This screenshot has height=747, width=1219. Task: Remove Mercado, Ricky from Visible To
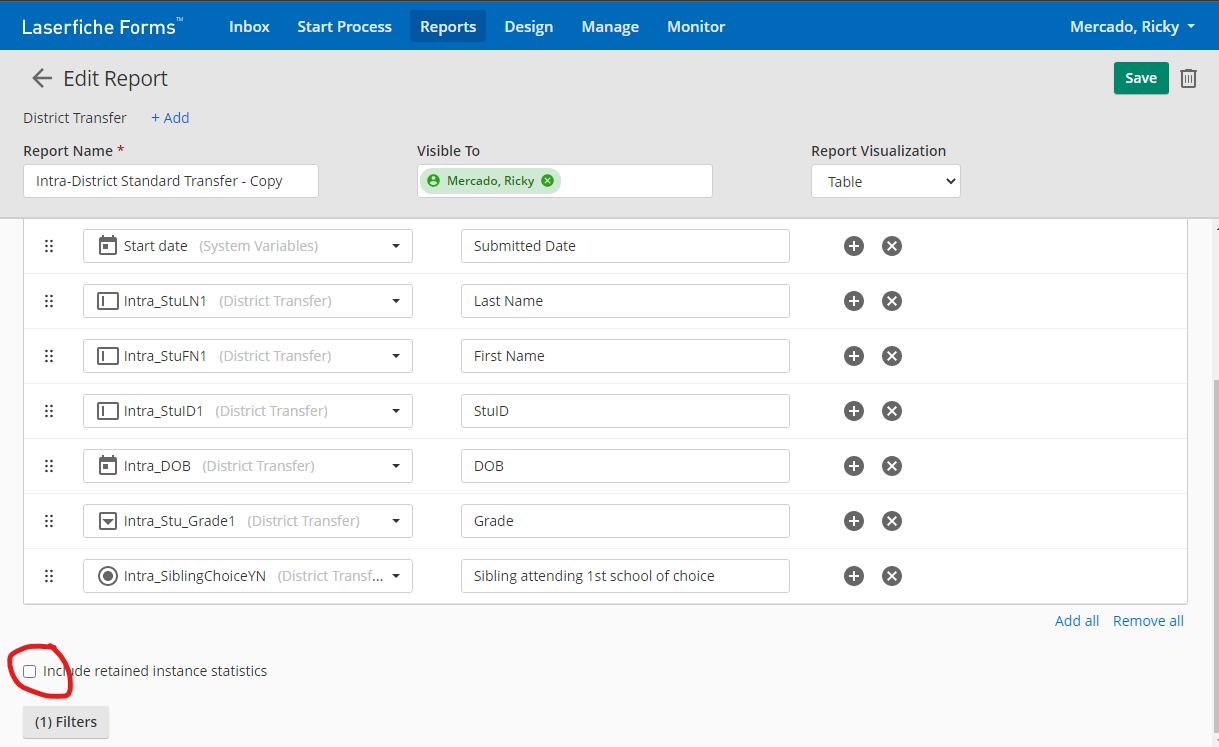pyautogui.click(x=547, y=181)
